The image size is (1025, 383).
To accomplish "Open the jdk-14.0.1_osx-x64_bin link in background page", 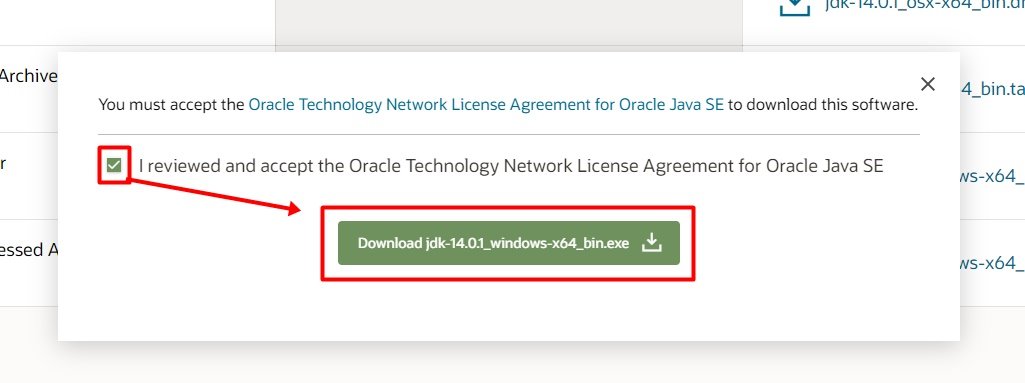I will click(924, 5).
